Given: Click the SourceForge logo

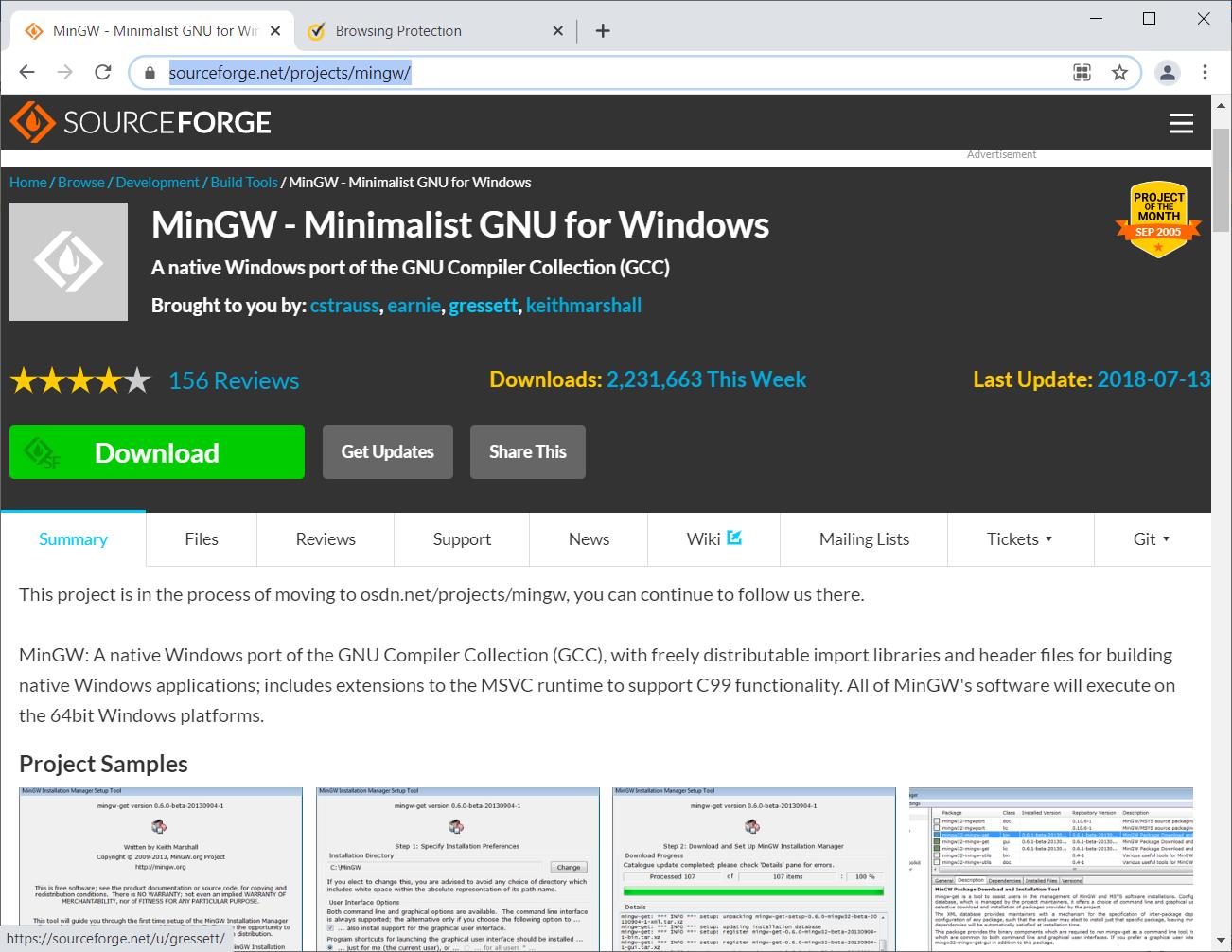Looking at the screenshot, I should [x=141, y=122].
